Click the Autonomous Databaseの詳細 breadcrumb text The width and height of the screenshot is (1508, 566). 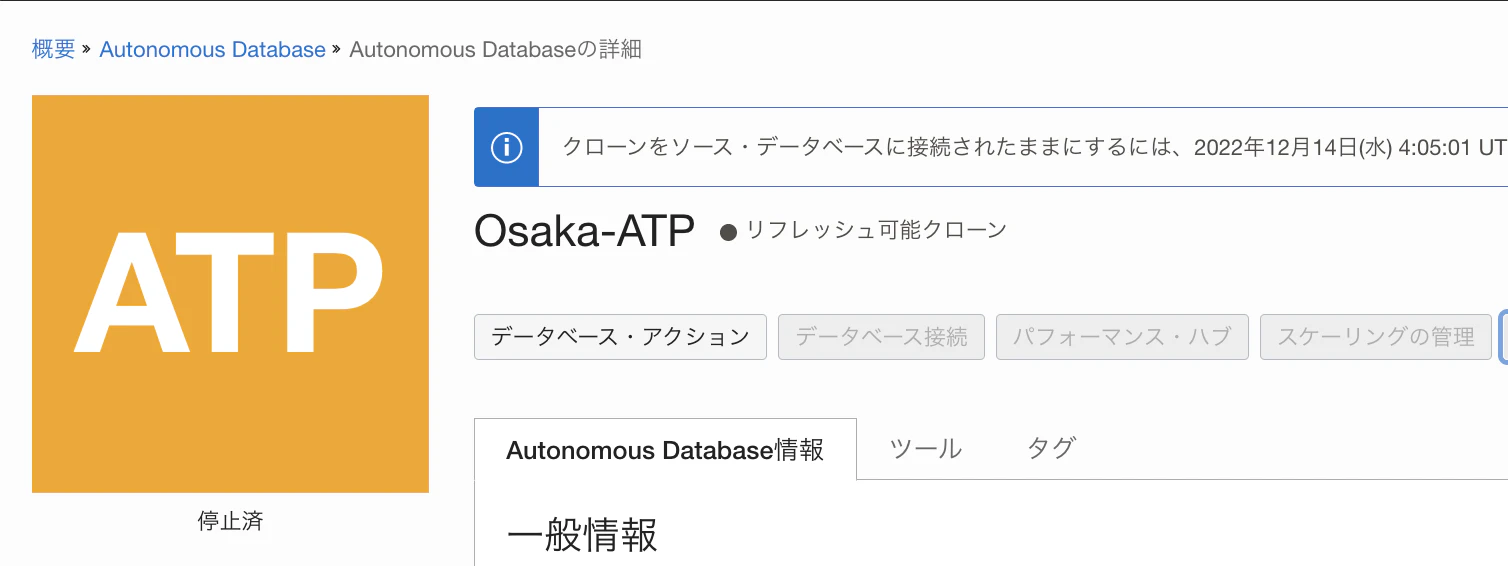tap(495, 49)
